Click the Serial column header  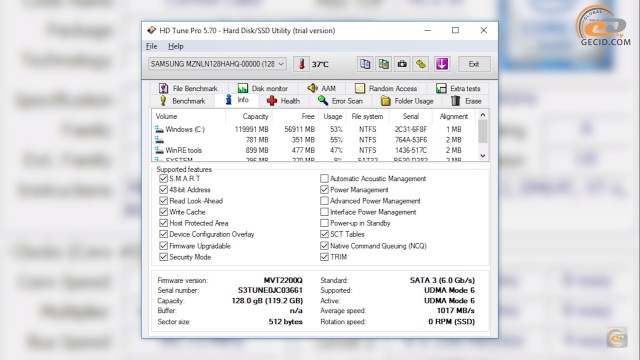point(411,116)
